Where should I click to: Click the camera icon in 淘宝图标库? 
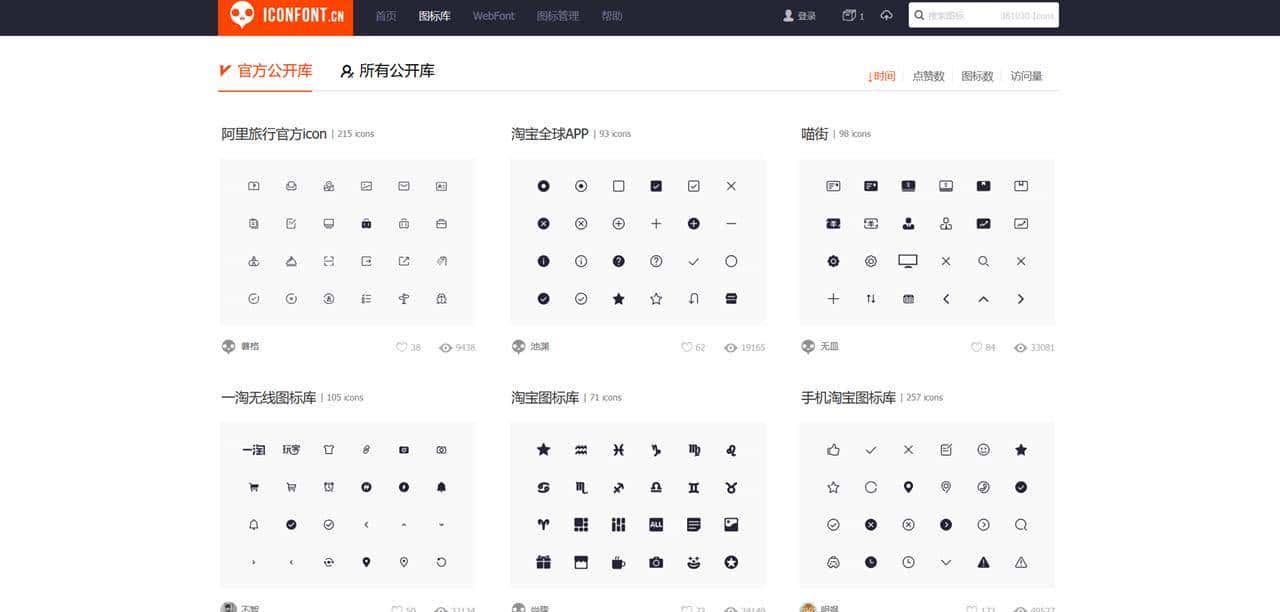click(x=655, y=562)
